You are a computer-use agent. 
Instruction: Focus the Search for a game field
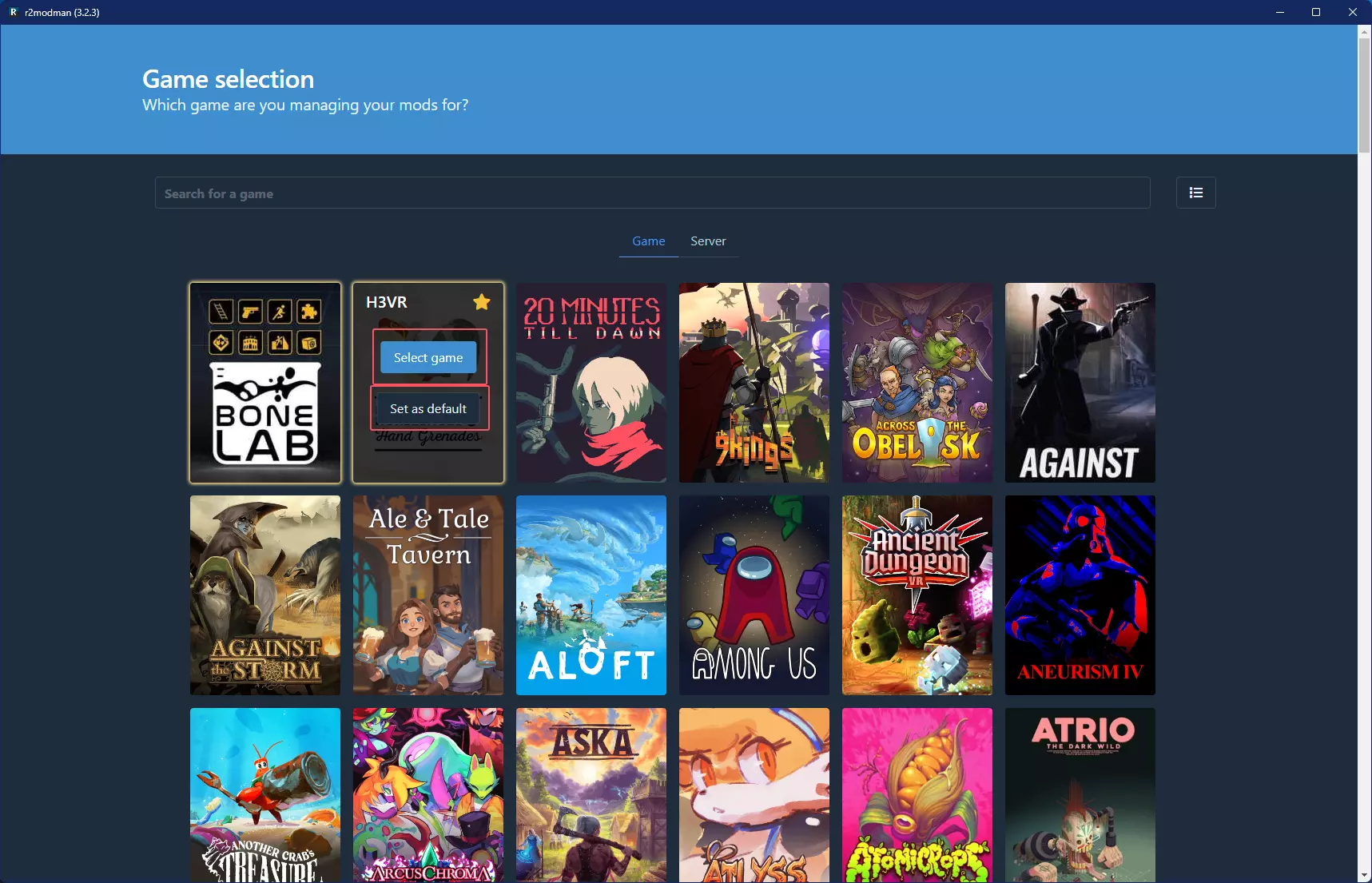pyautogui.click(x=652, y=193)
